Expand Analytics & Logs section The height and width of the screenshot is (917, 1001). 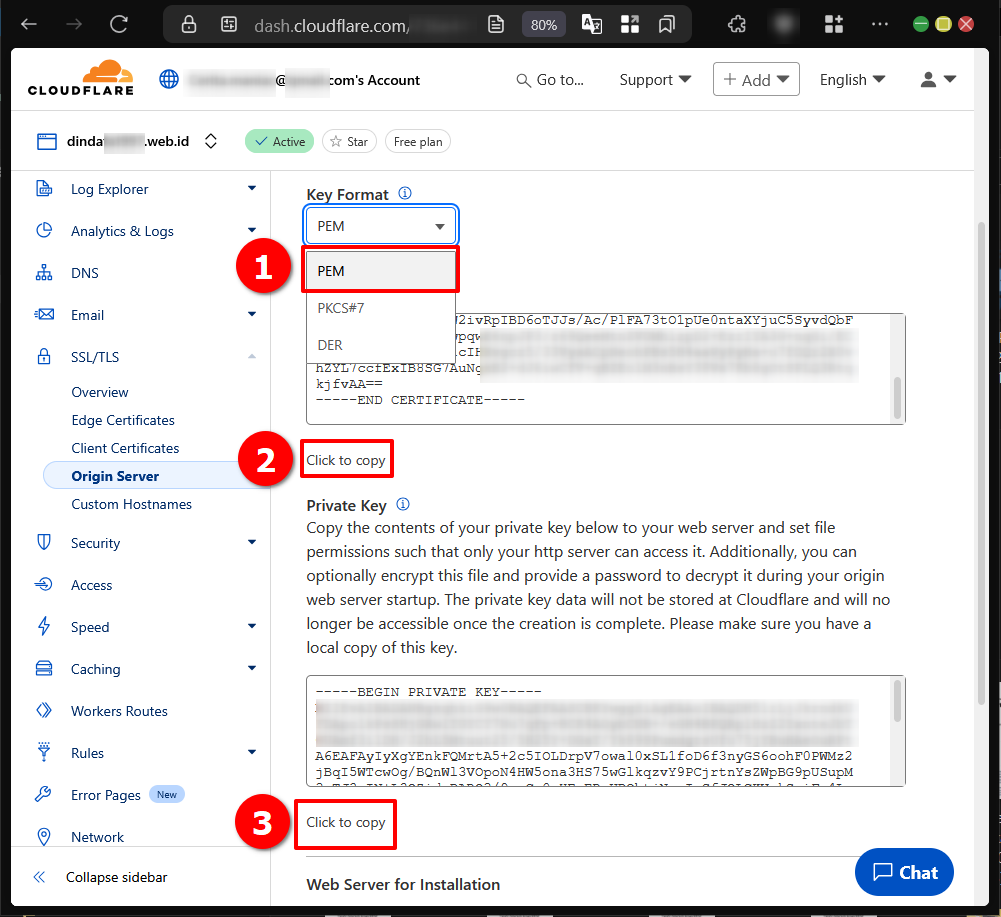pyautogui.click(x=252, y=230)
